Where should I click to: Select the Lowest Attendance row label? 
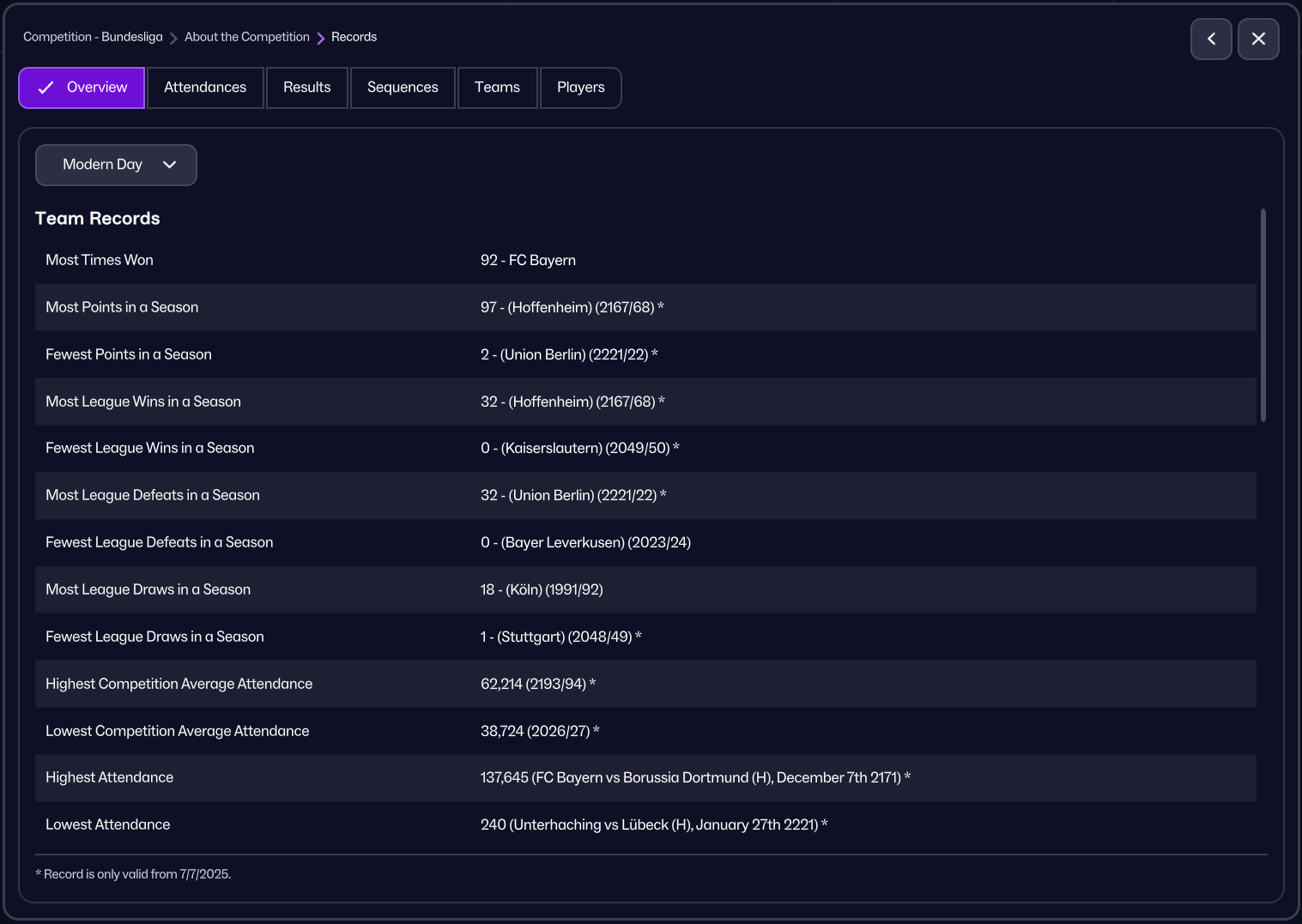tap(108, 824)
